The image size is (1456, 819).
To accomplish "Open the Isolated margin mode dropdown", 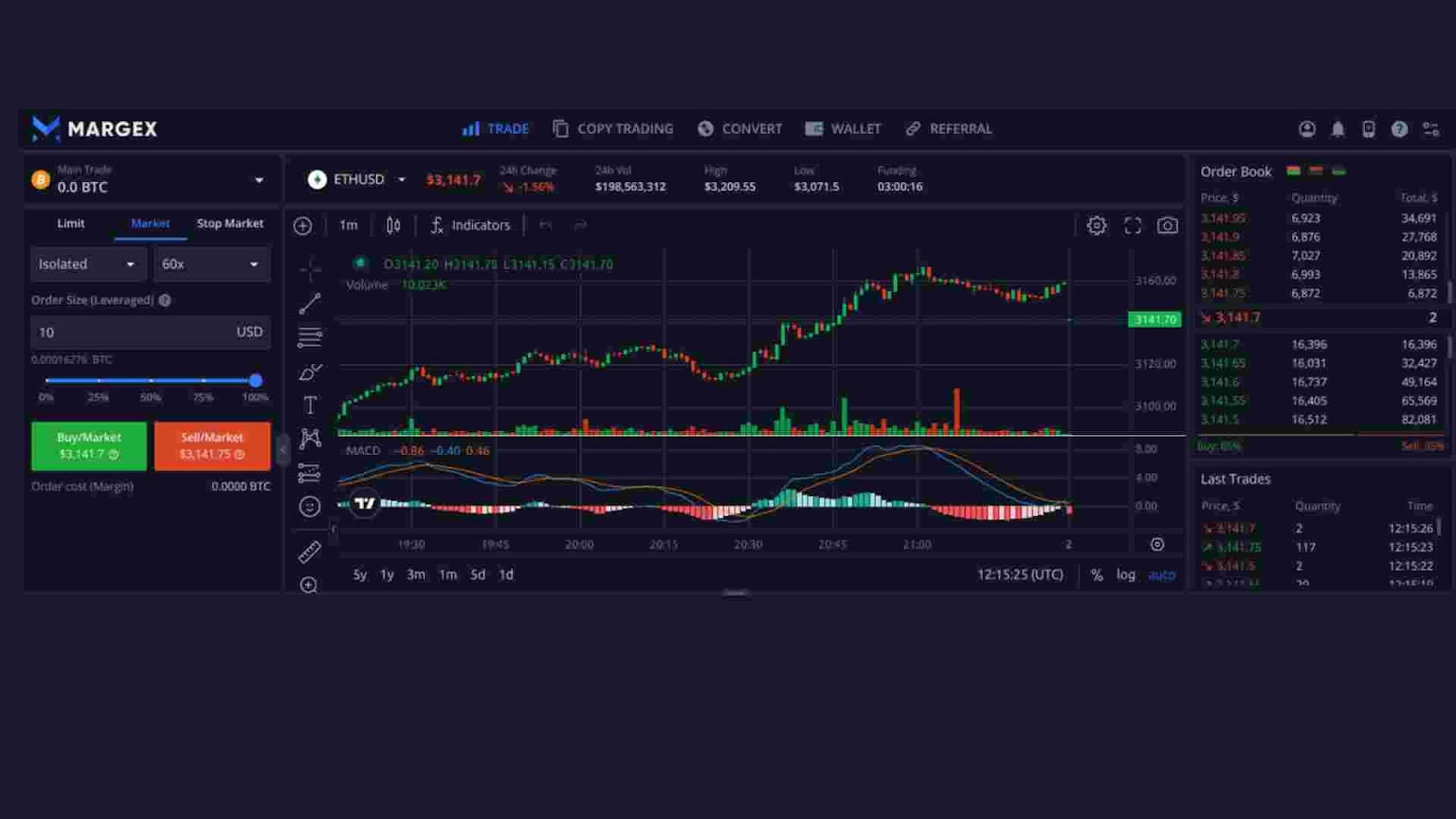I will 88,264.
